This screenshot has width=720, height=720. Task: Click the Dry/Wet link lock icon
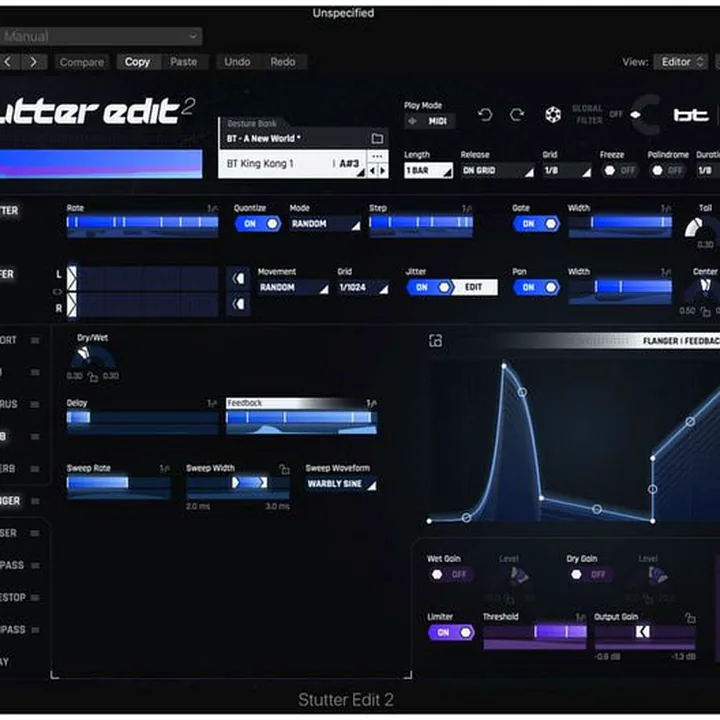[x=93, y=377]
